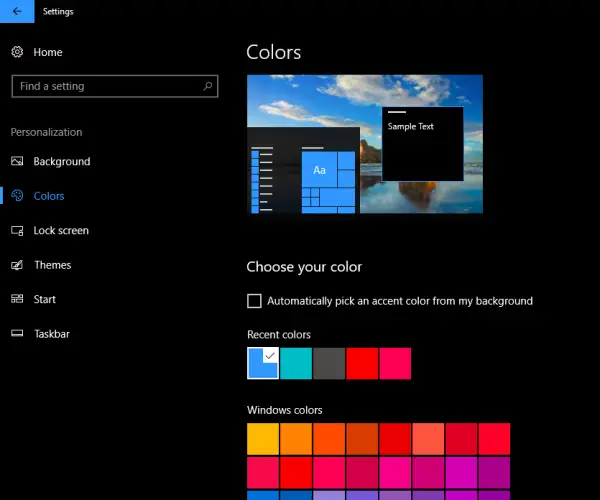Focus the Find a setting search field
Image resolution: width=600 pixels, height=500 pixels.
115,86
